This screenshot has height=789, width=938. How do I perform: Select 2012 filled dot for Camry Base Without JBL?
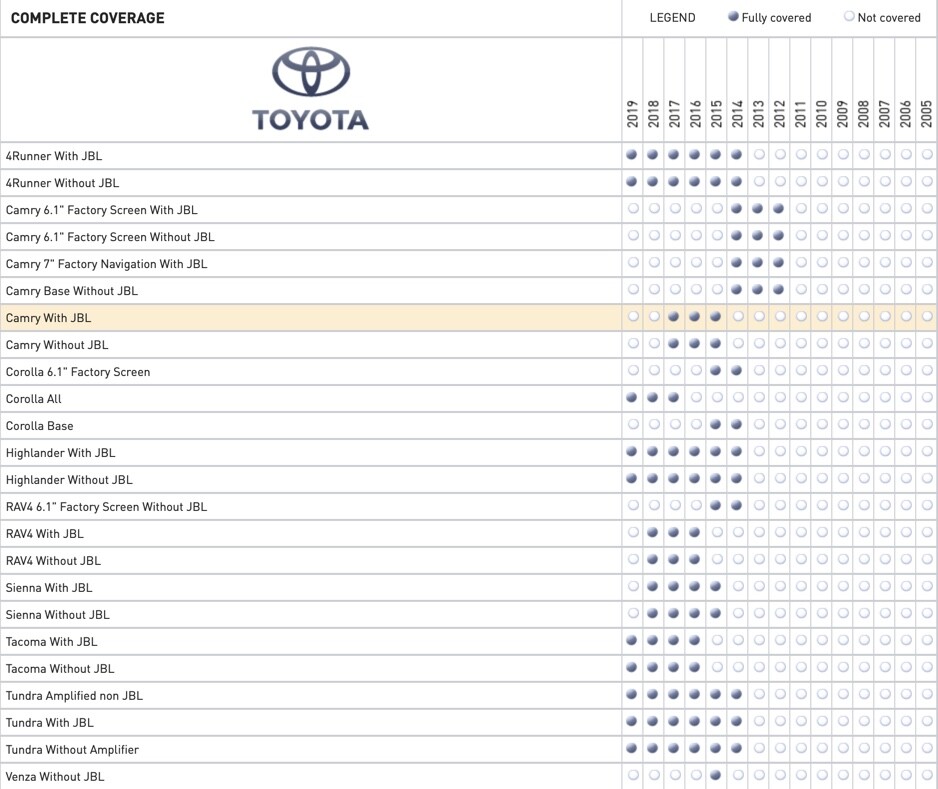[779, 290]
